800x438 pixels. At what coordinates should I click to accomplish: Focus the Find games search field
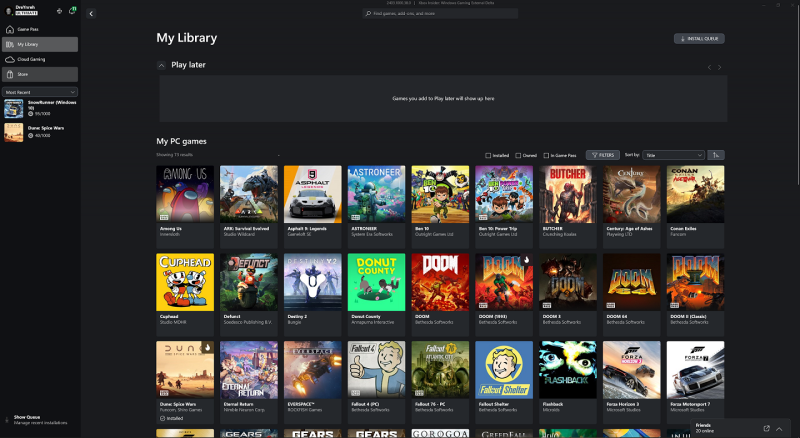[440, 14]
